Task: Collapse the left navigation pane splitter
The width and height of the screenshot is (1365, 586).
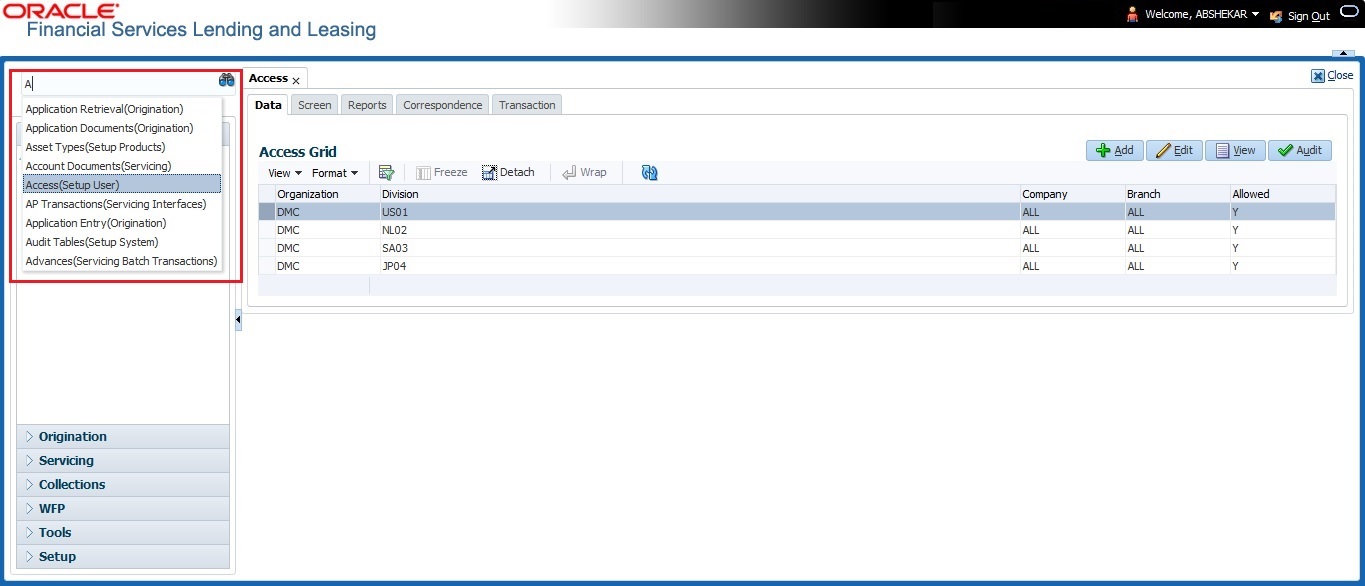Action: [238, 320]
